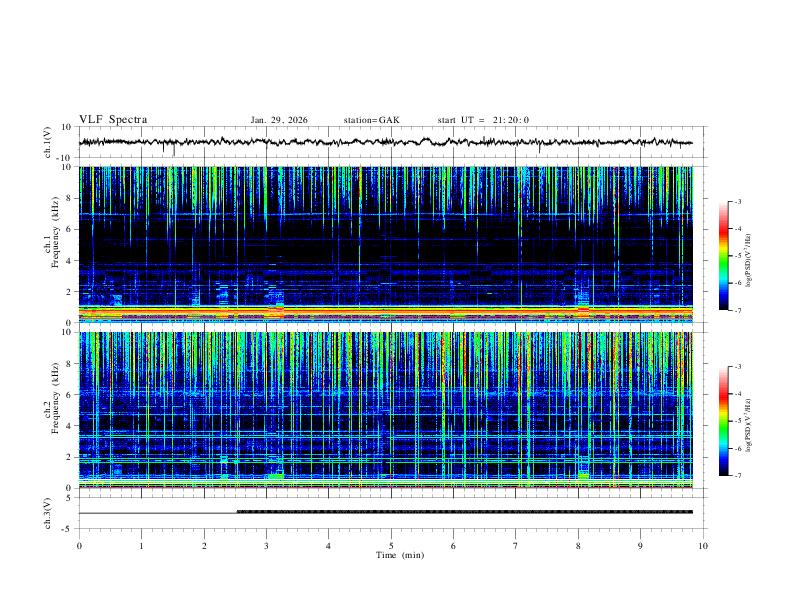This screenshot has width=792, height=612.
Task: Click the upper PSD color scale bar
Action: [723, 256]
